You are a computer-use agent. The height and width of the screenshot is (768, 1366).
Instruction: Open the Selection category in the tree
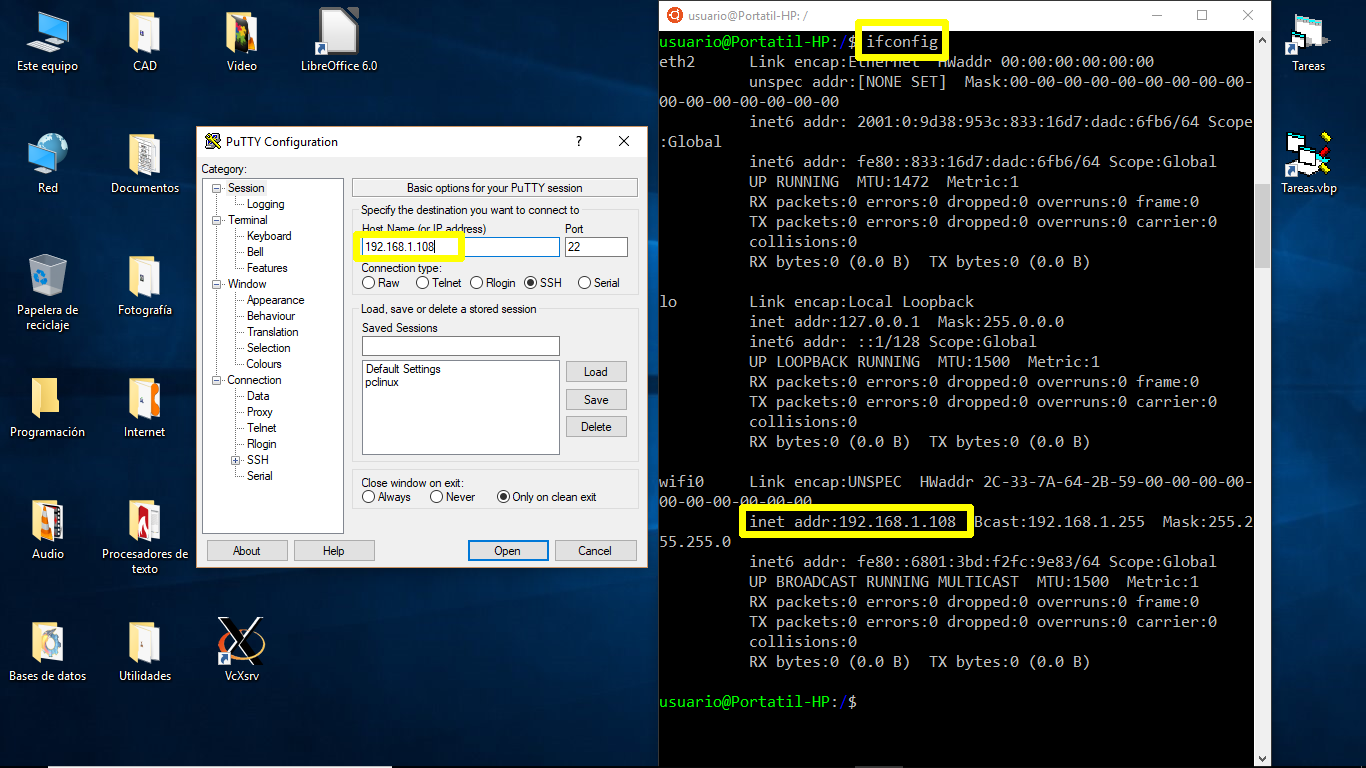tap(269, 348)
